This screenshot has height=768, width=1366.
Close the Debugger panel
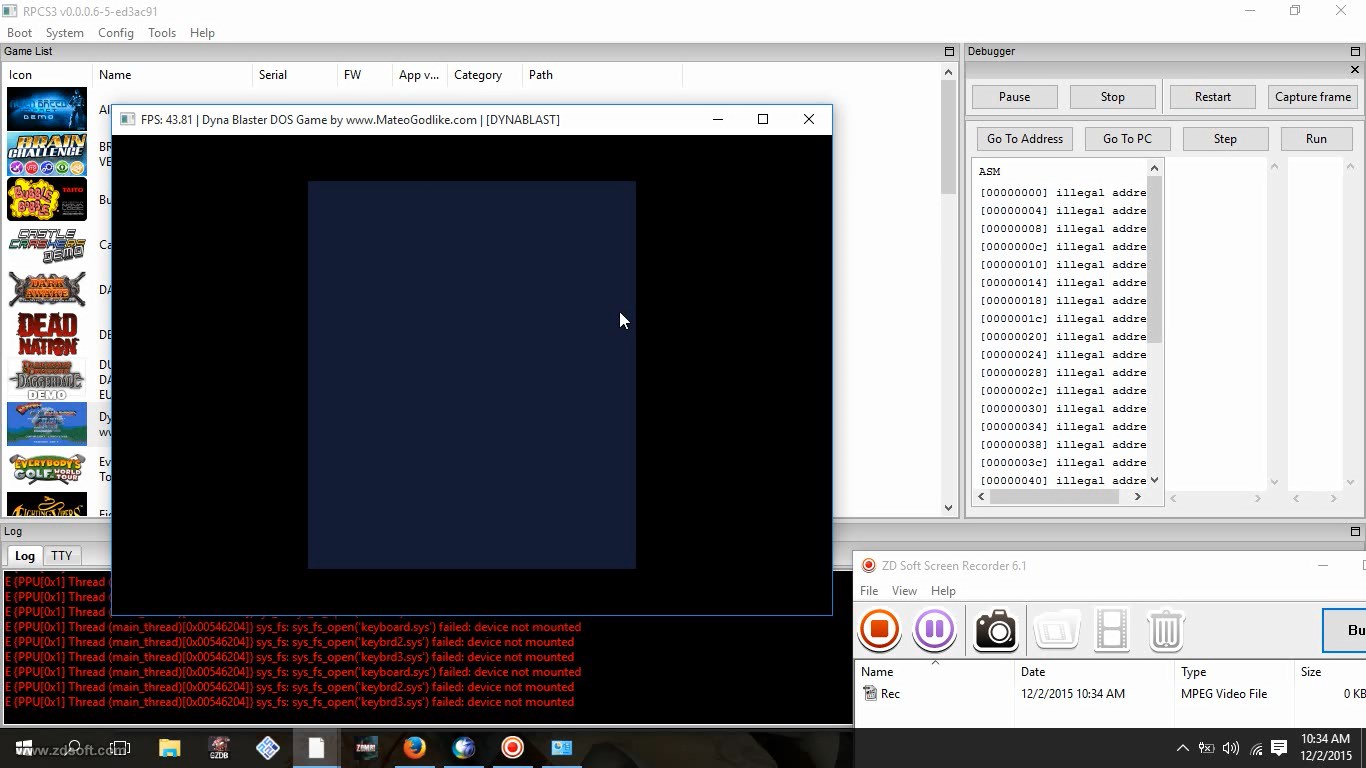[1355, 70]
